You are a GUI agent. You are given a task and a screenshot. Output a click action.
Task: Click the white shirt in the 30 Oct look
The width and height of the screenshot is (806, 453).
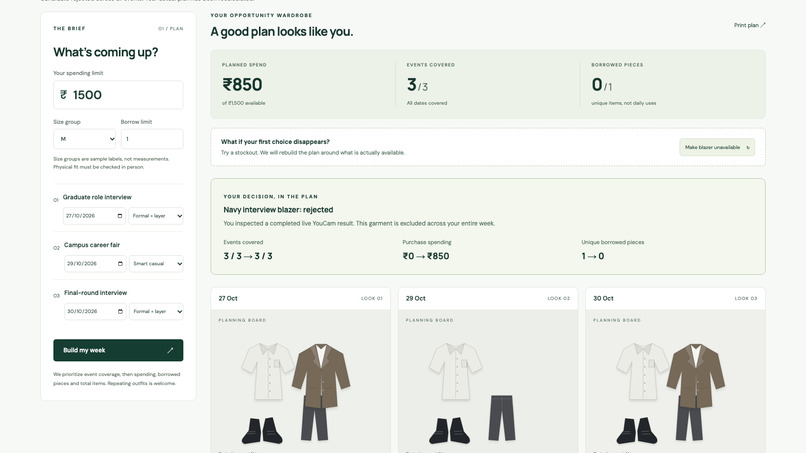point(643,371)
